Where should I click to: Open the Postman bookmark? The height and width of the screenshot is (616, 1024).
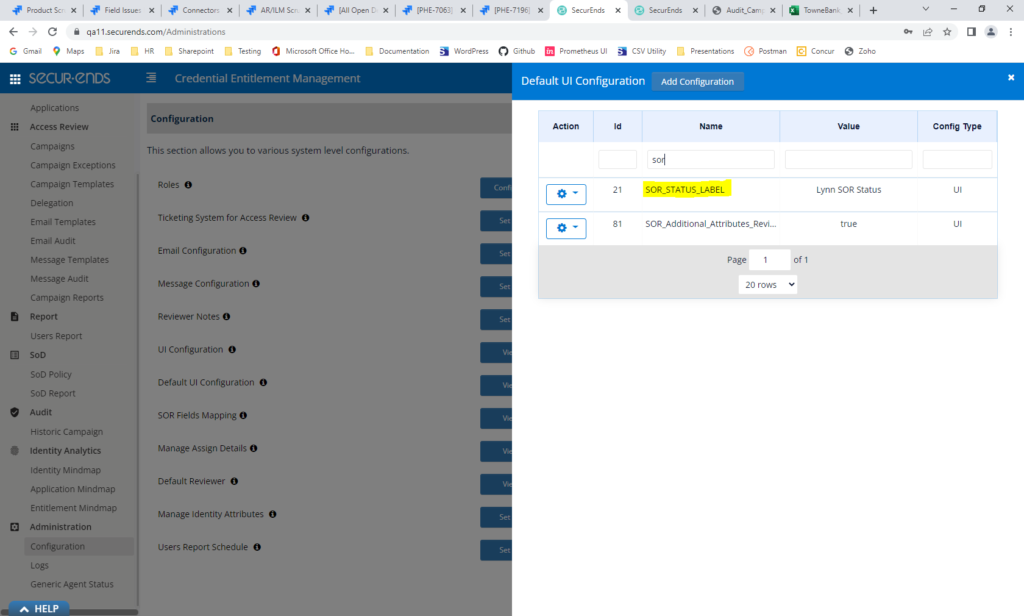pos(765,51)
